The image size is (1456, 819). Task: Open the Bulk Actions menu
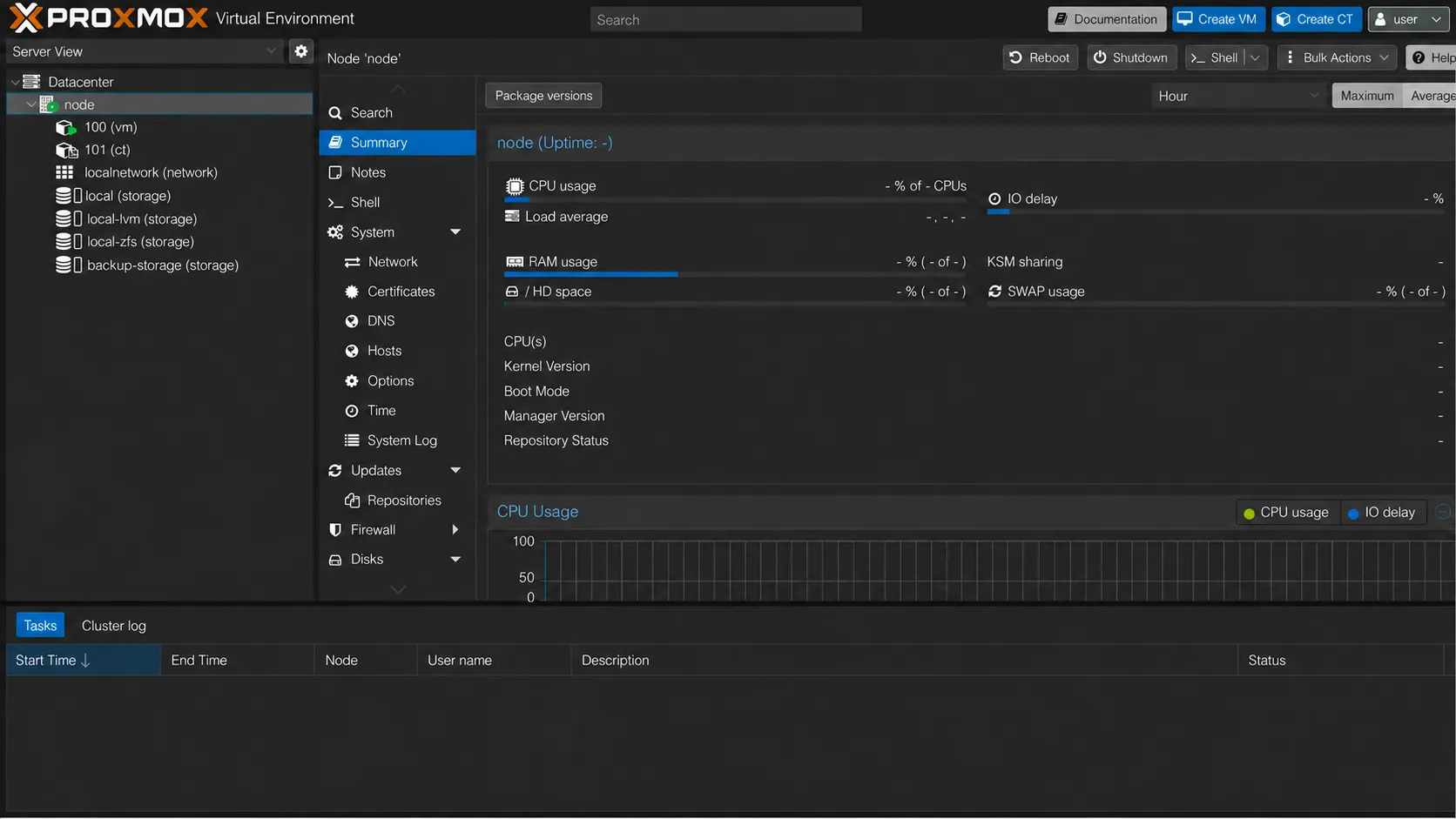[x=1338, y=58]
